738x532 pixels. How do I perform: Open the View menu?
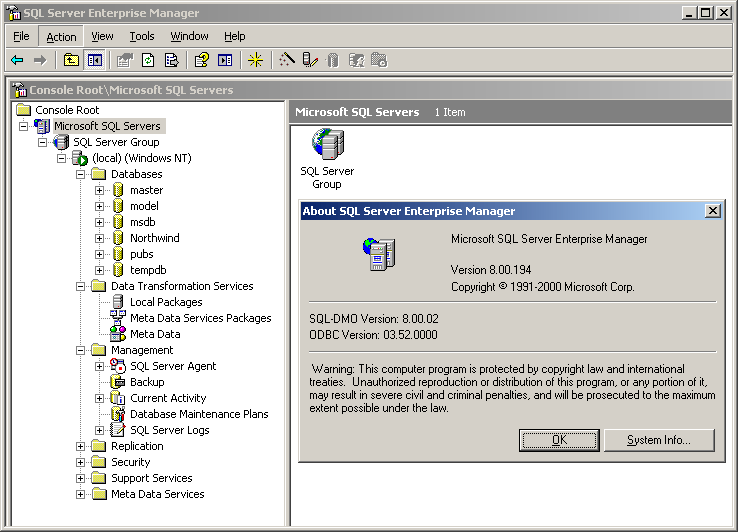[x=102, y=36]
